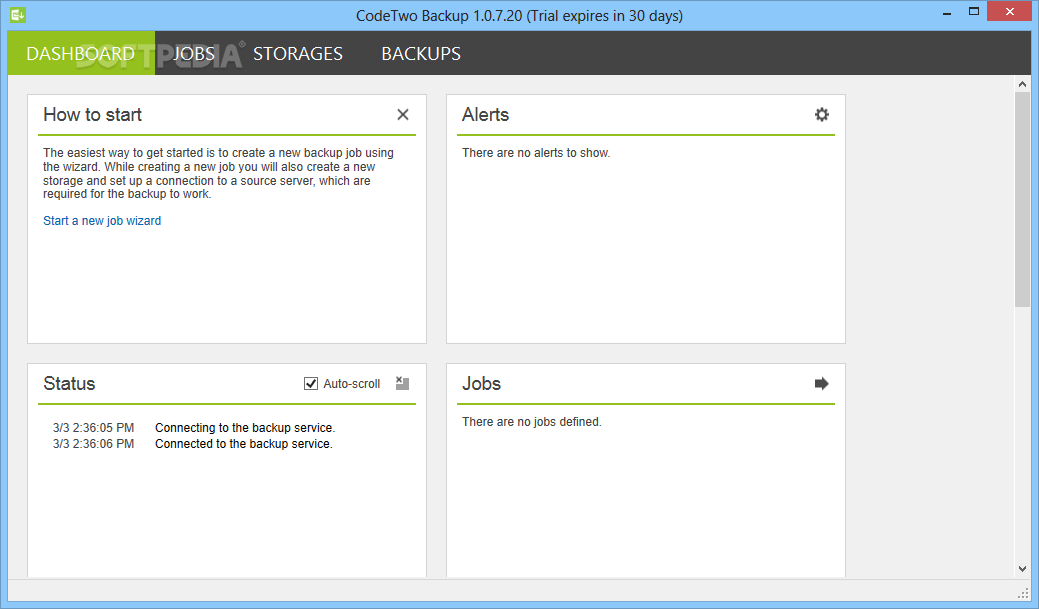The height and width of the screenshot is (609, 1039).
Task: Open the Alerts settings gear icon
Action: [x=822, y=115]
